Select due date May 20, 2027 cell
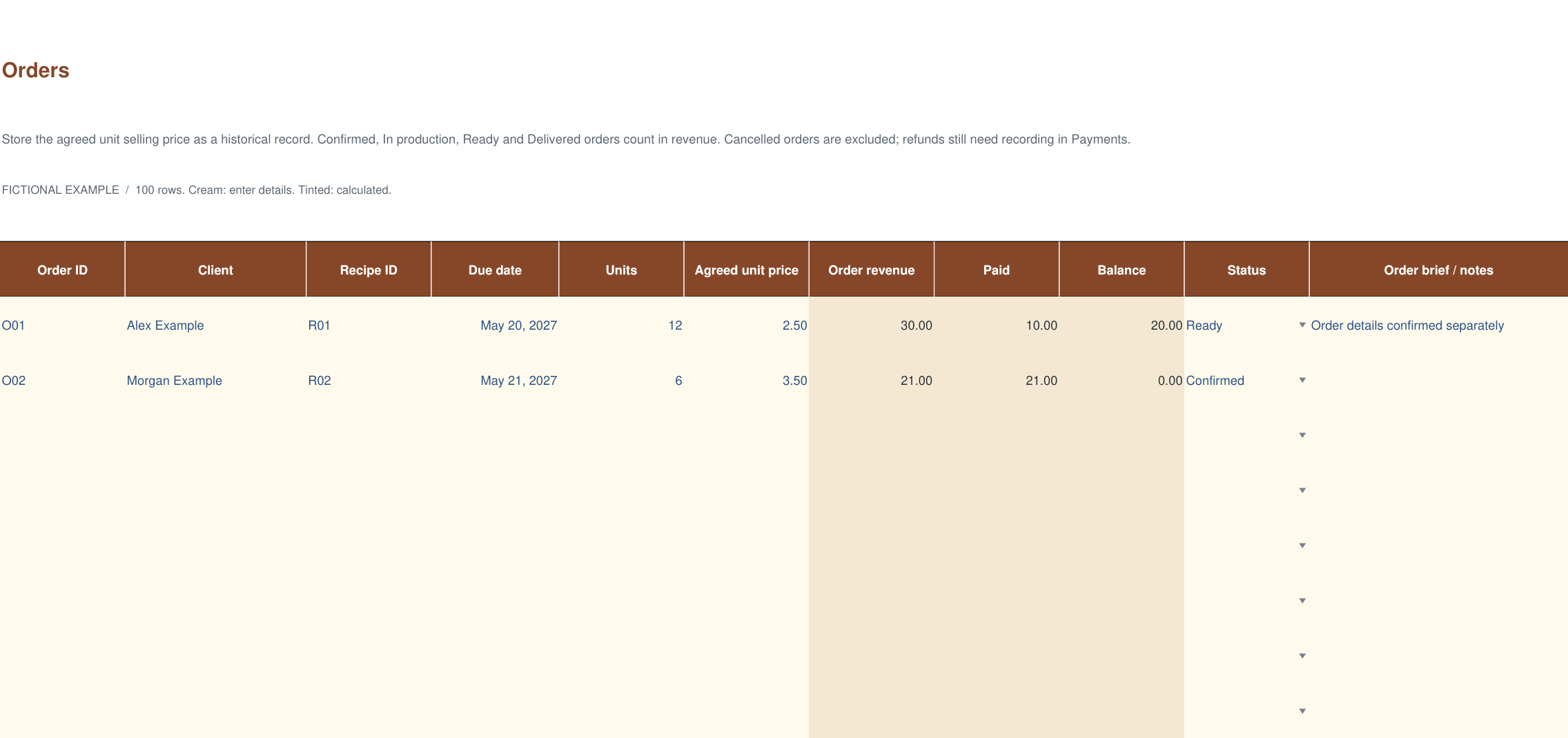This screenshot has height=738, width=1568. 495,325
